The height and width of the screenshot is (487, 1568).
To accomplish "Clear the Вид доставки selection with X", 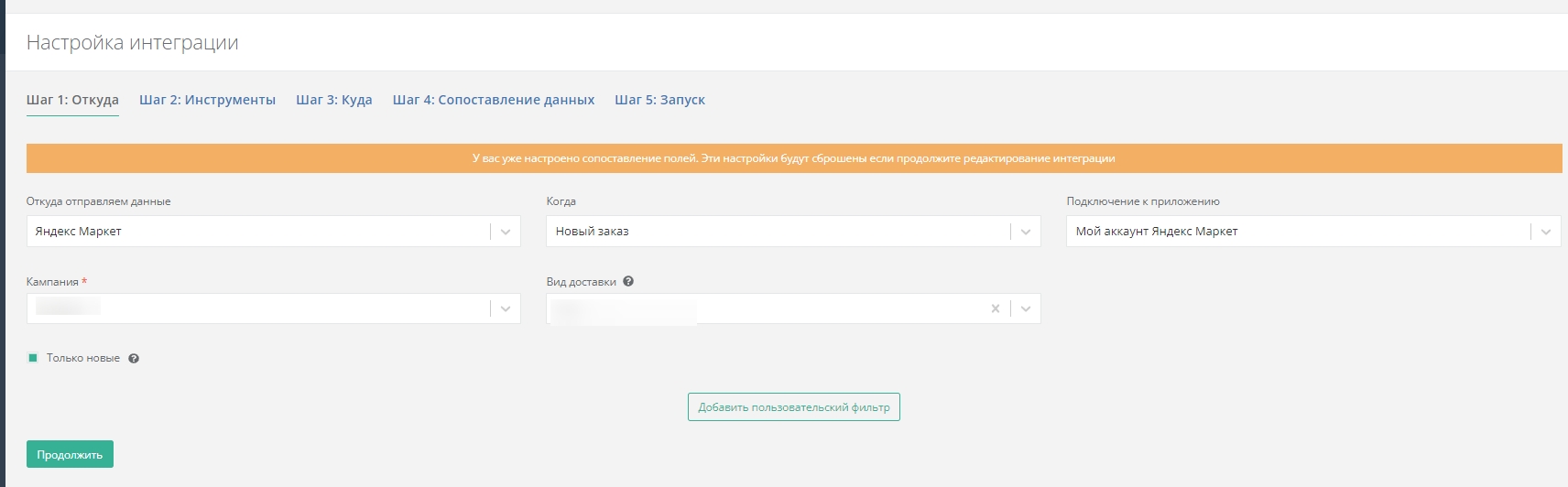I will click(995, 308).
